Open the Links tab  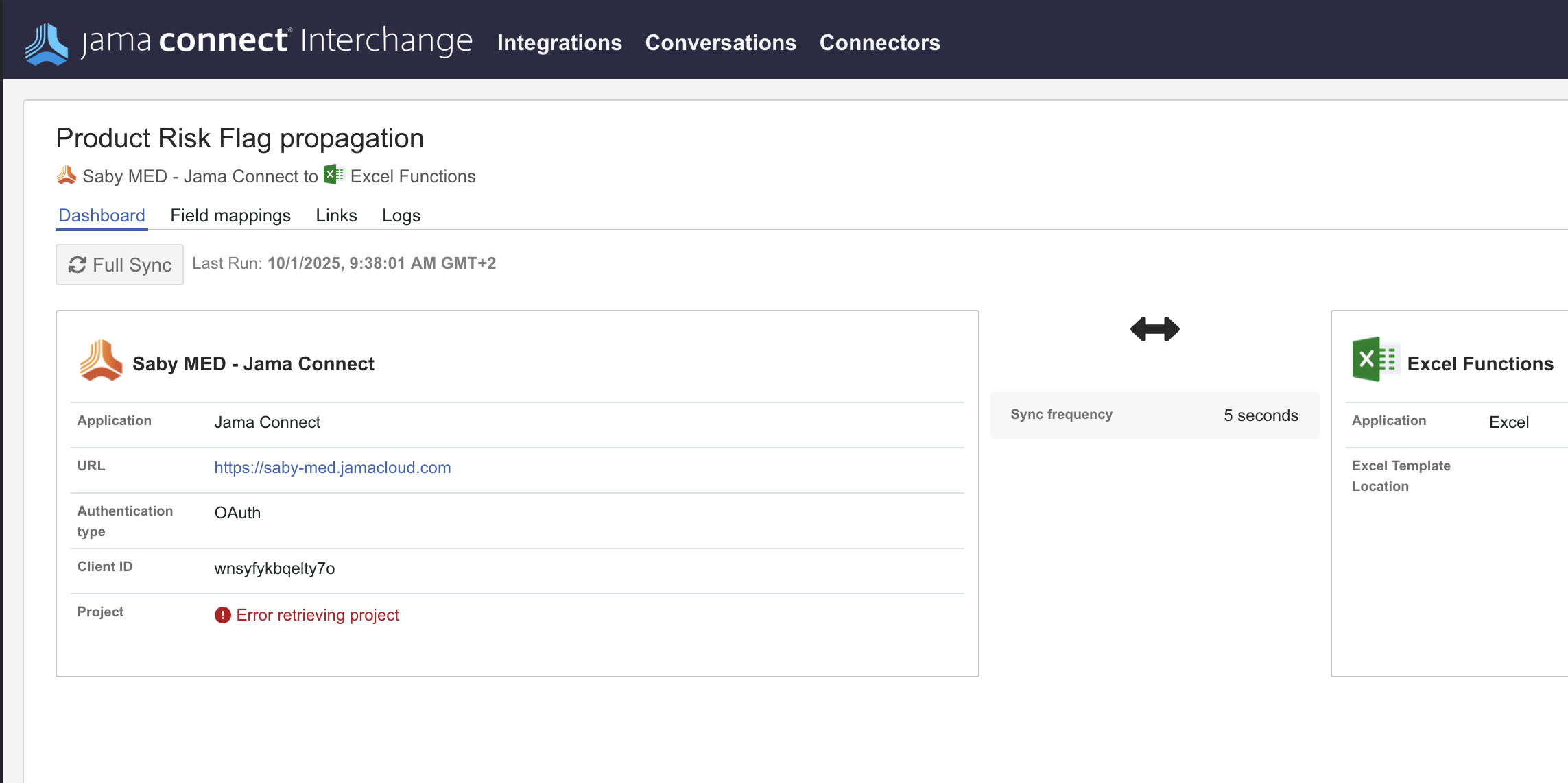[x=336, y=215]
